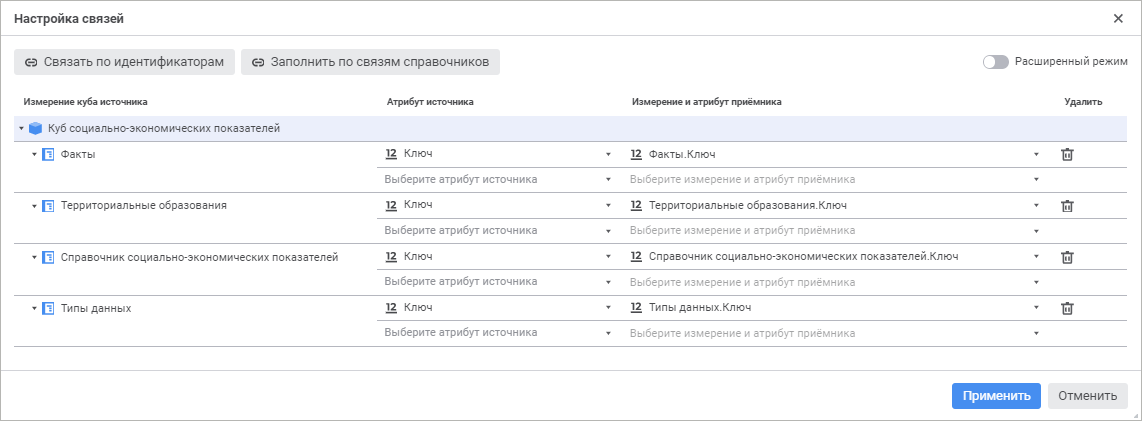Click the Типы данных dimension icon
Screen dimensions: 1142x421
point(48,309)
